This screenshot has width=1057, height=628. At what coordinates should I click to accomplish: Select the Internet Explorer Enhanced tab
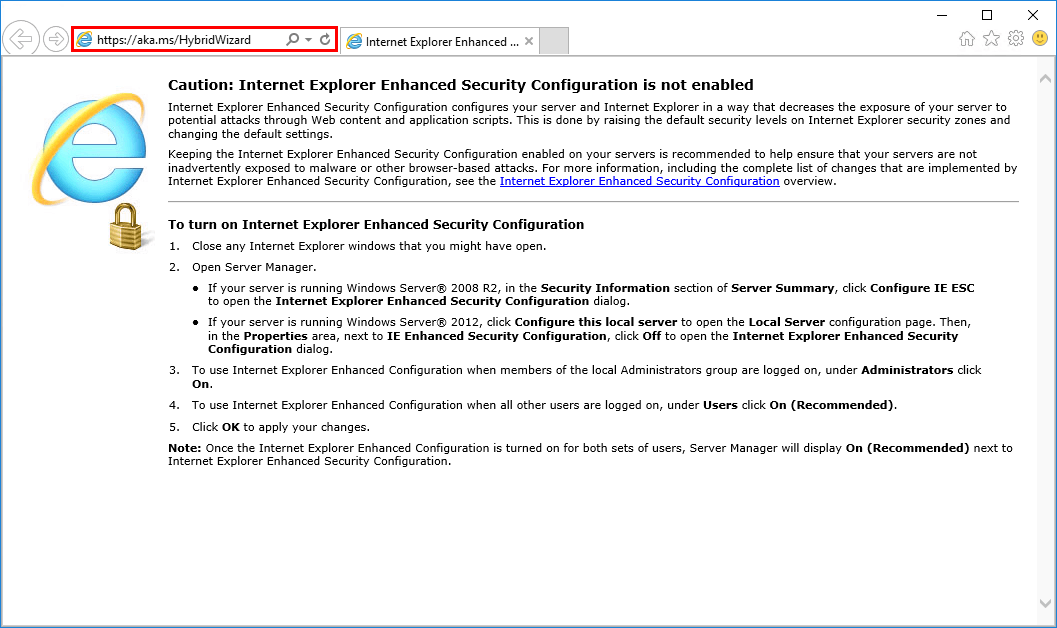[x=442, y=42]
